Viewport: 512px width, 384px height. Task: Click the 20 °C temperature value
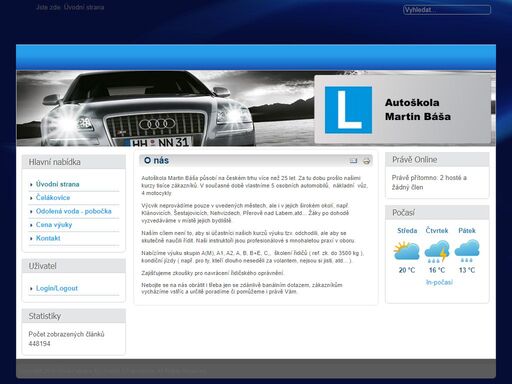(x=407, y=270)
